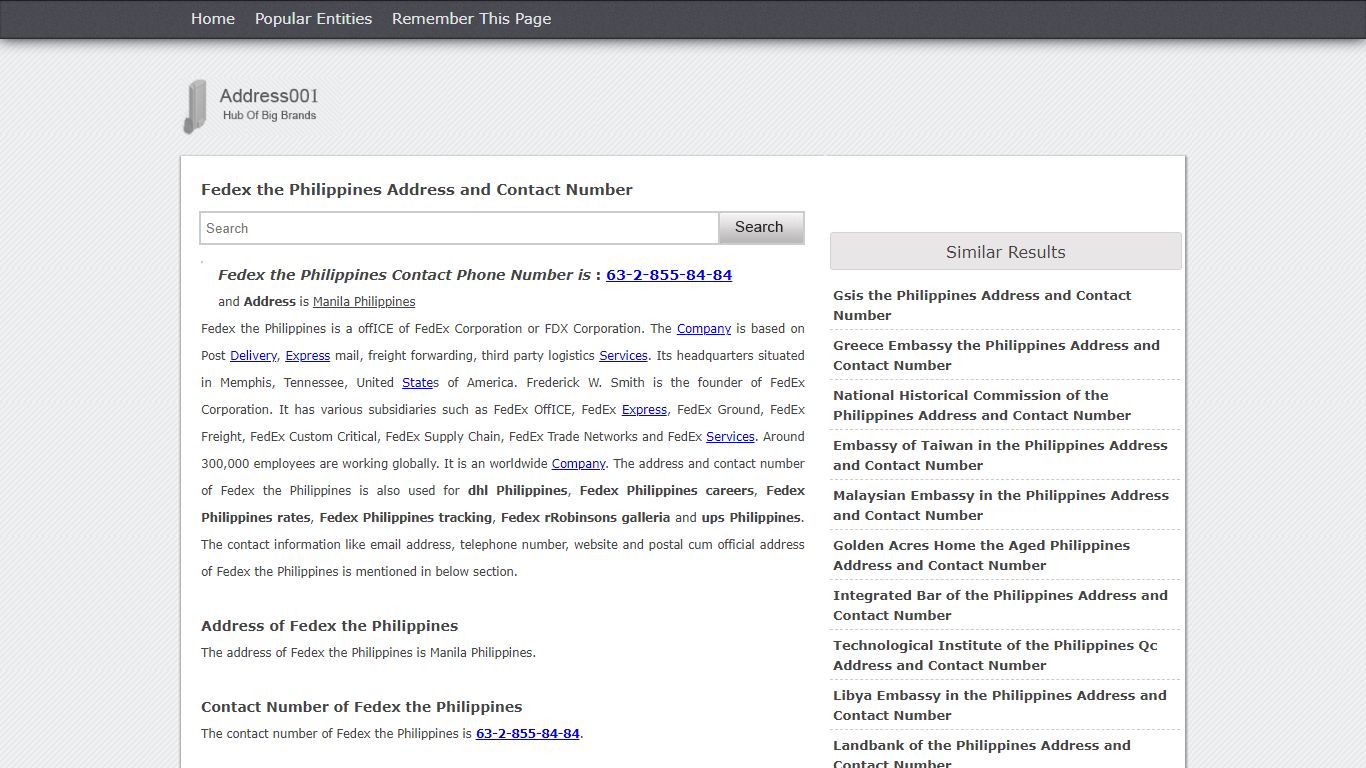Select the 'Contact Number of Fedex the Philippines' heading
1366x768 pixels.
coord(361,707)
